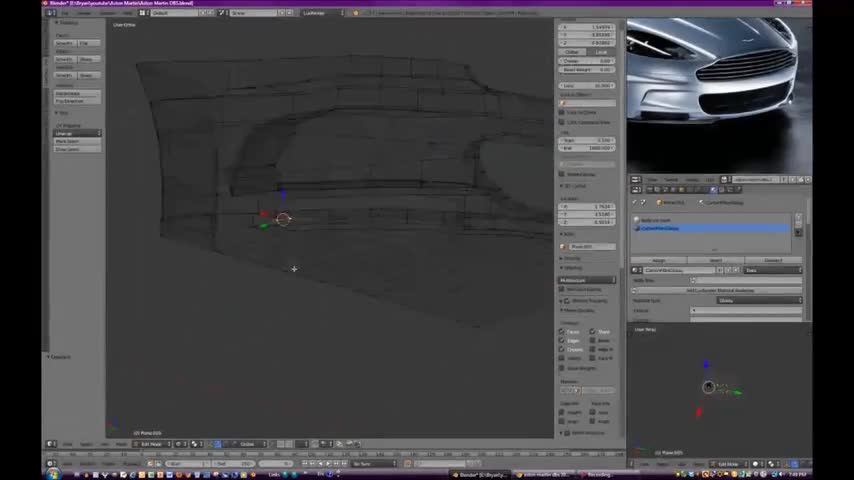854x480 pixels.
Task: Open the Glossy material type dropdown
Action: pos(759,300)
